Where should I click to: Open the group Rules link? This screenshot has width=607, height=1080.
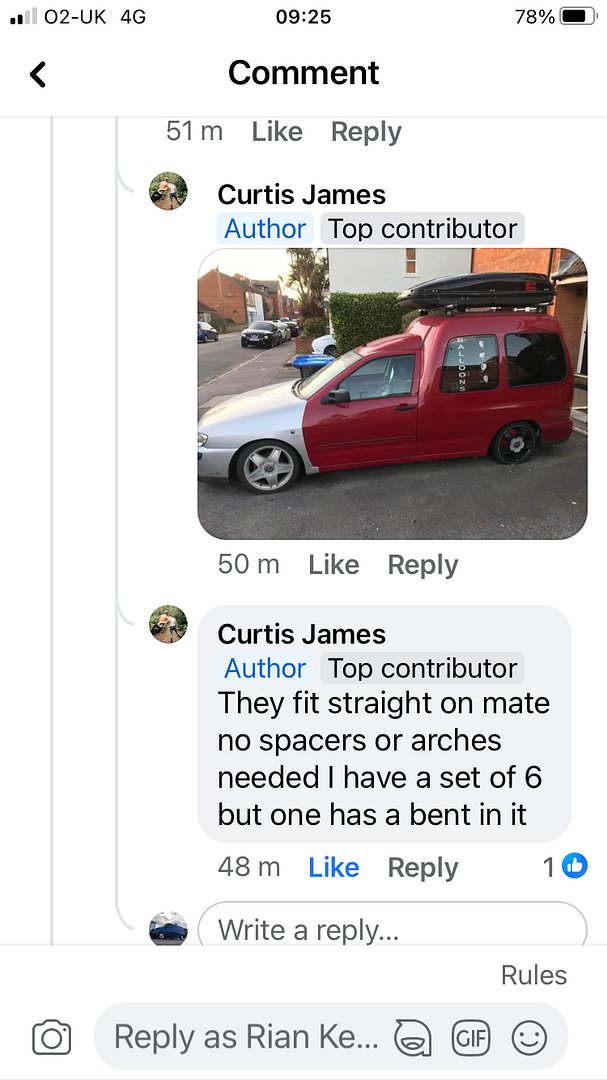(534, 975)
